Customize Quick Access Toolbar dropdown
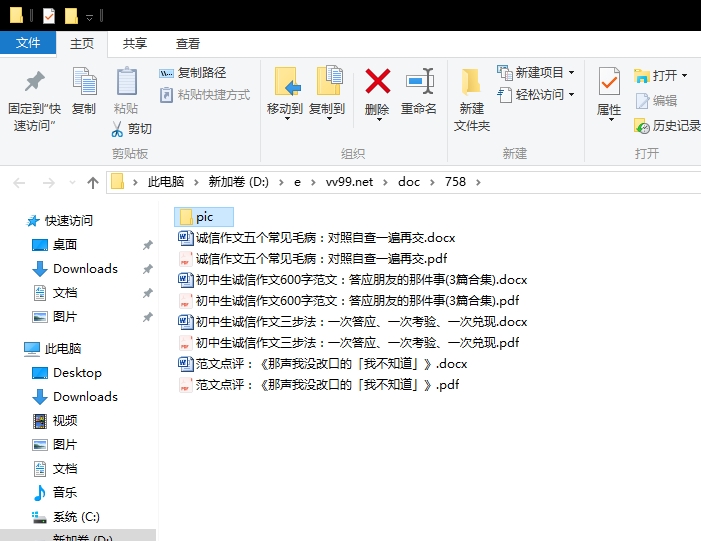This screenshot has width=701, height=541. [x=89, y=17]
